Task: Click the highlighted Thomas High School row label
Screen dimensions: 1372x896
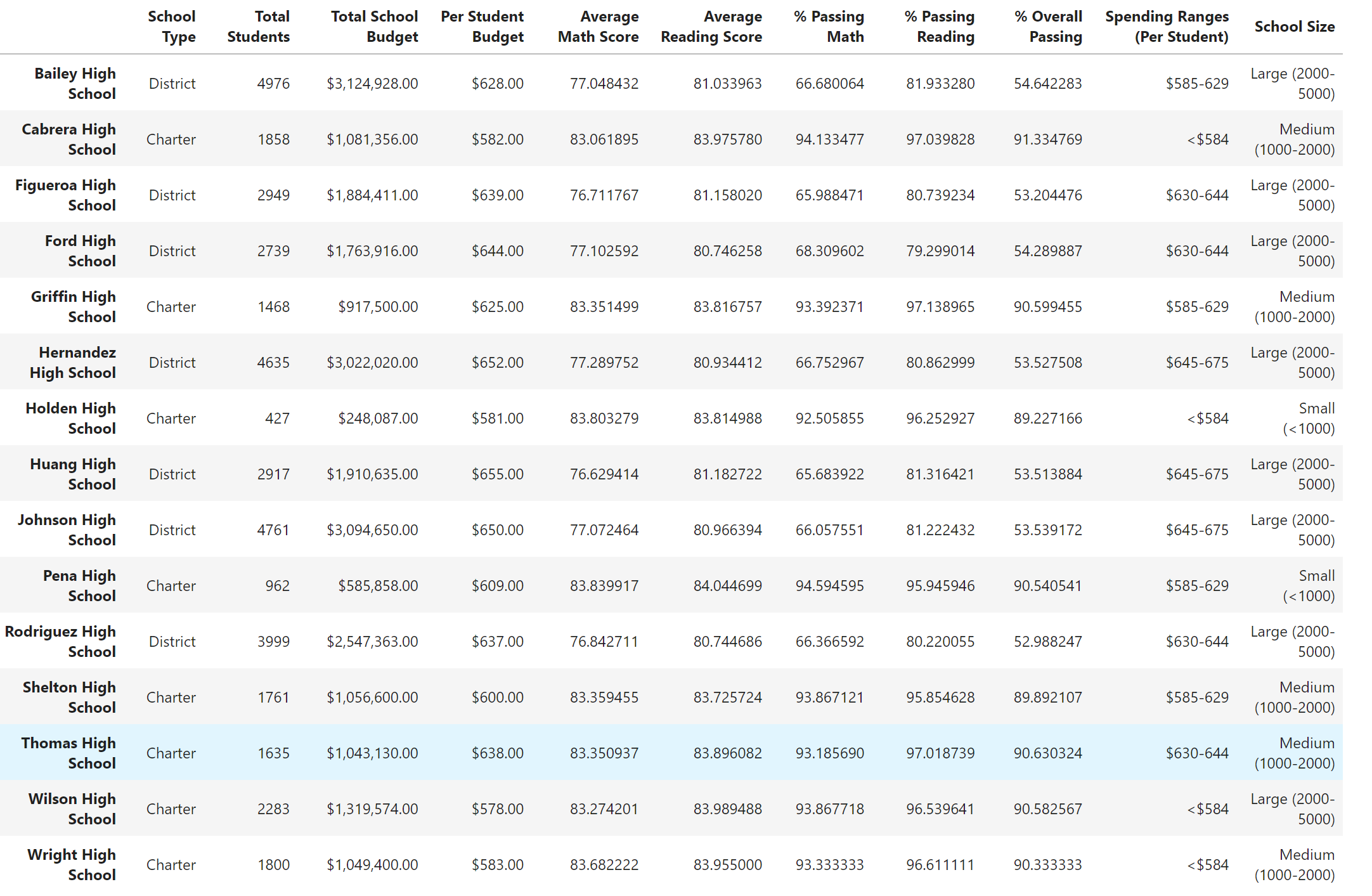Action: coord(68,753)
